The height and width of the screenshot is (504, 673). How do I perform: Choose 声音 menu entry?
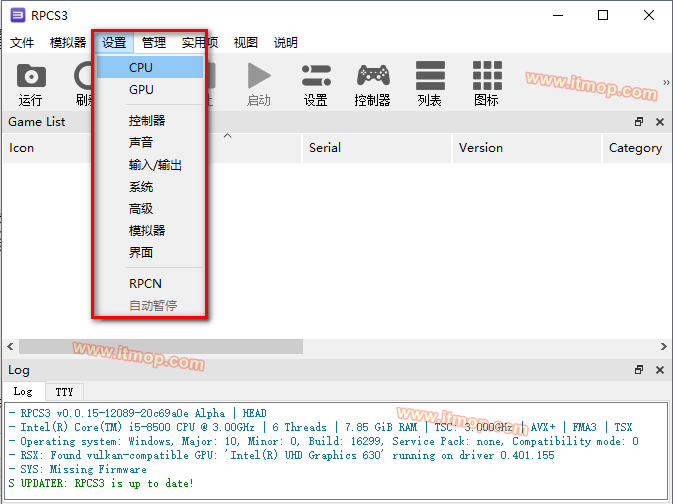click(x=150, y=143)
